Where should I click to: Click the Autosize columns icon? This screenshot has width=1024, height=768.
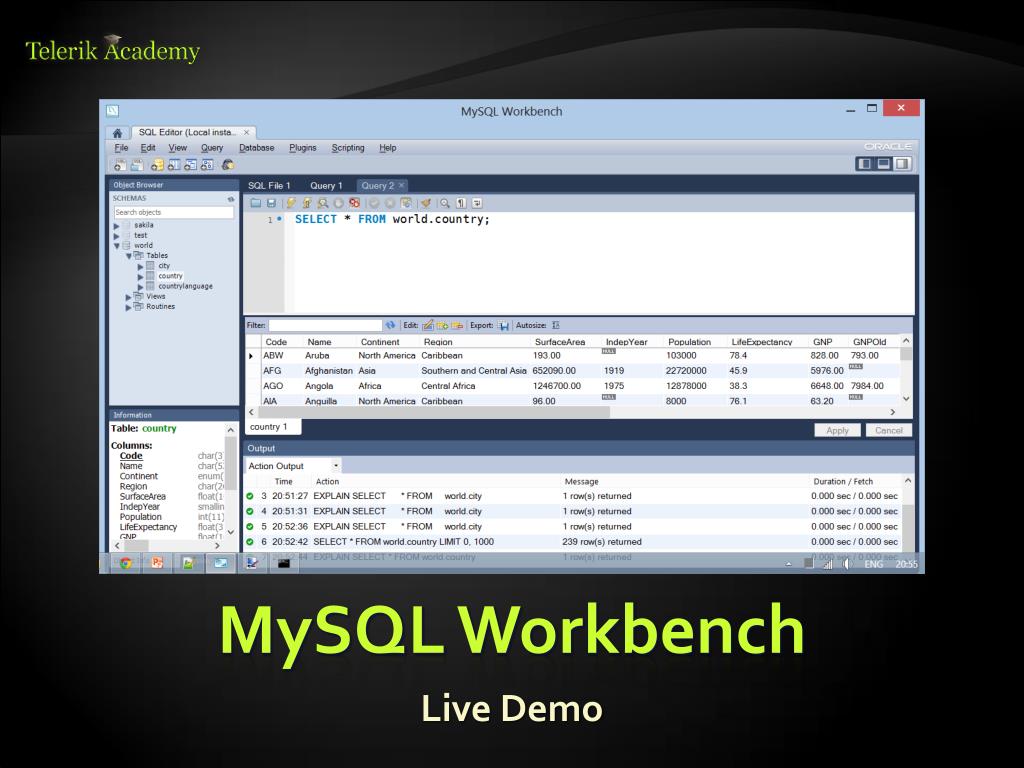pos(556,325)
